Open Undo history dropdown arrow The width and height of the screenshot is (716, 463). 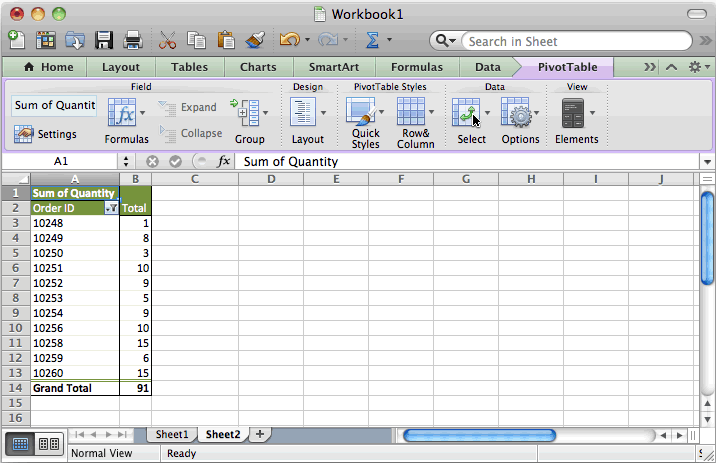[x=307, y=40]
